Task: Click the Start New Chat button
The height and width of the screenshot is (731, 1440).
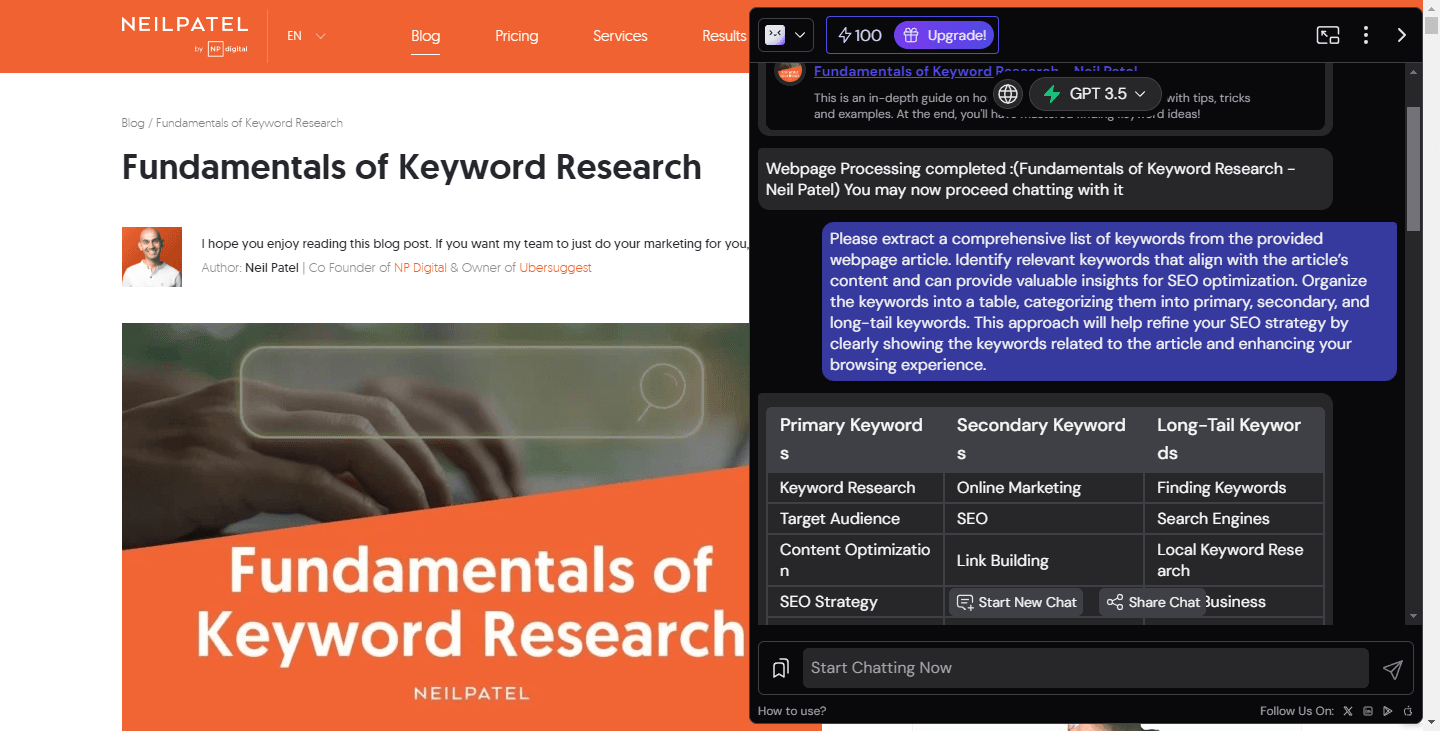Action: [1016, 602]
